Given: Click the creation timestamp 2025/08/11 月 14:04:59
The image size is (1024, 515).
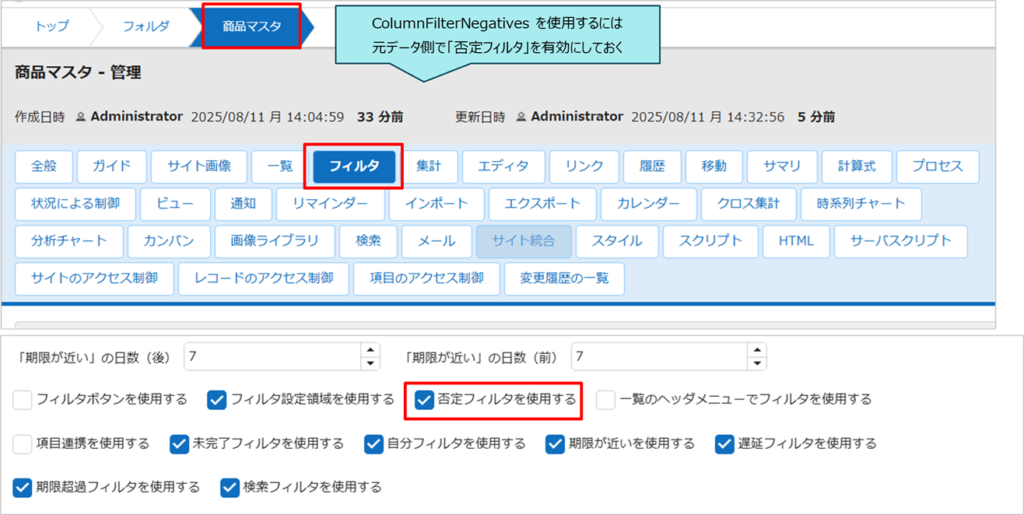Looking at the screenshot, I should 267,117.
